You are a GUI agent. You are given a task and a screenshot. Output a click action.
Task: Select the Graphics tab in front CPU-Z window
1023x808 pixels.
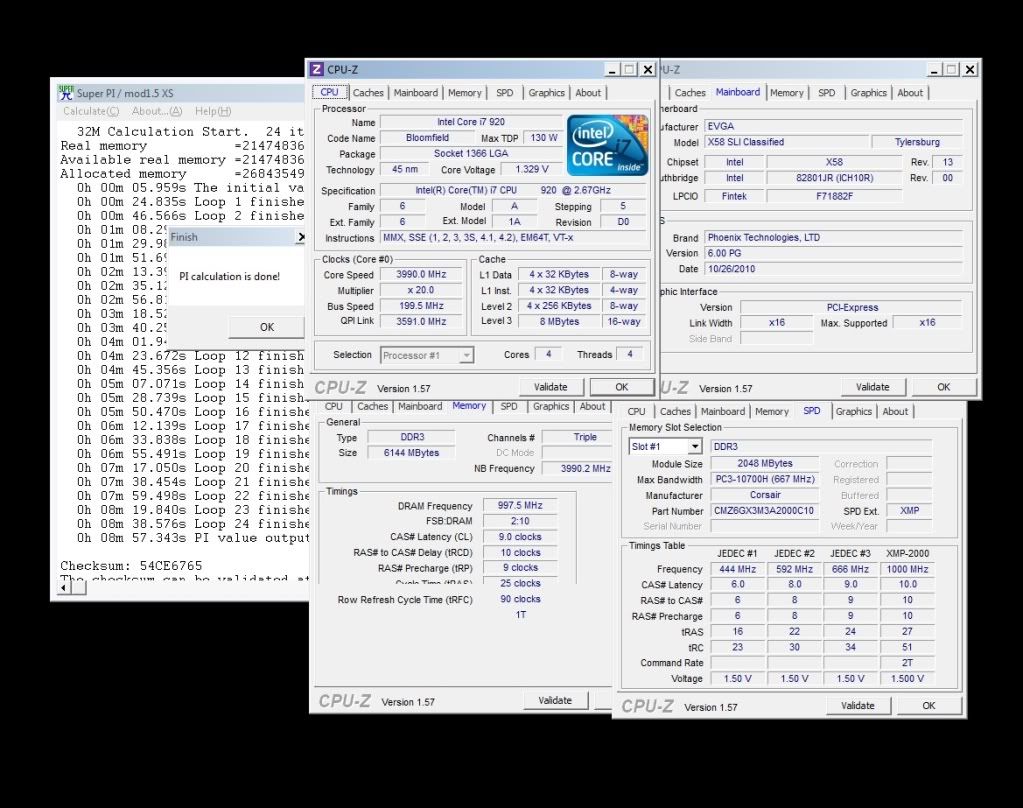547,93
